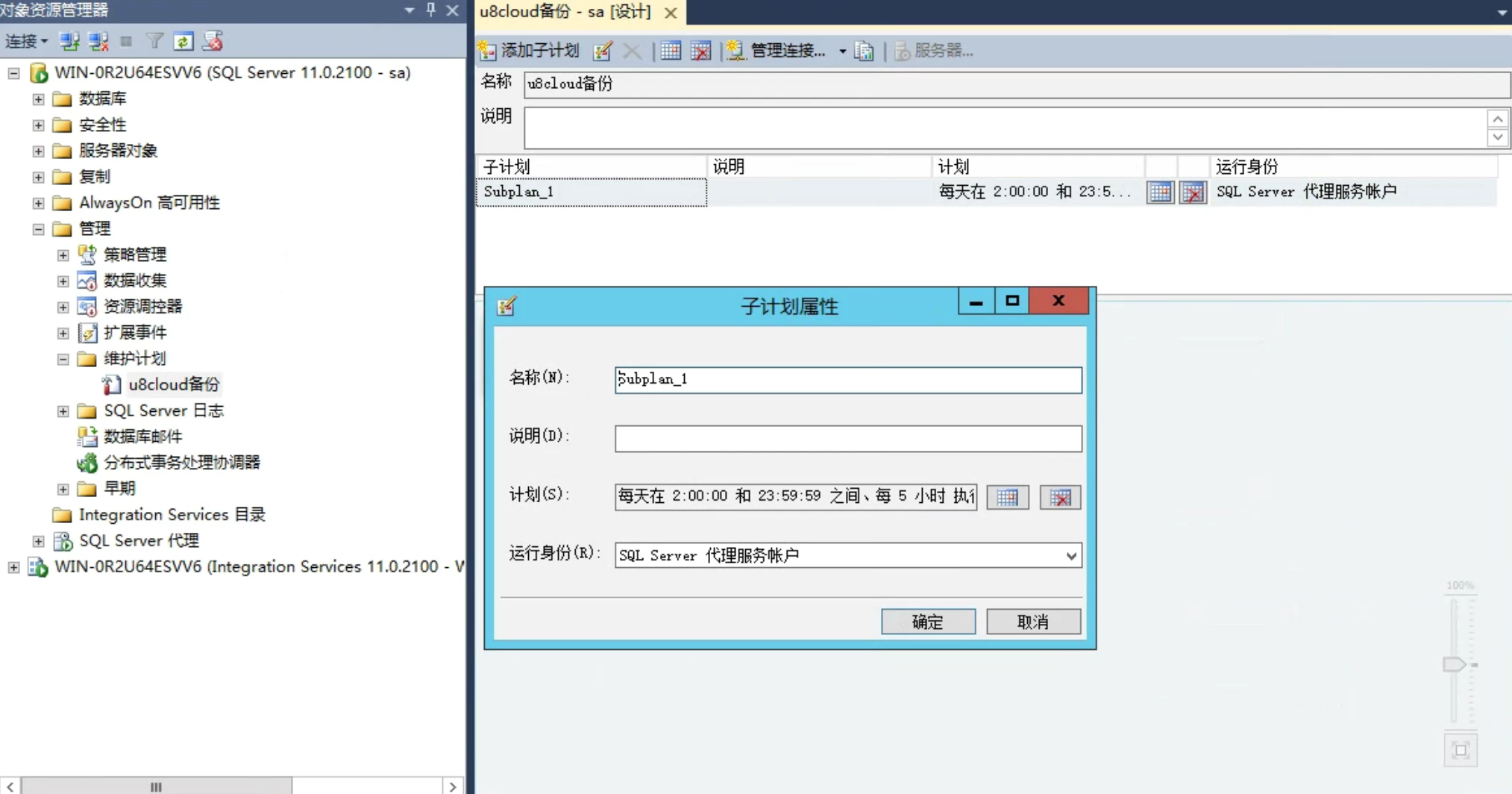Click Manage Connections (管理连接) toolbar button
The image size is (1512, 794).
pyautogui.click(x=777, y=51)
